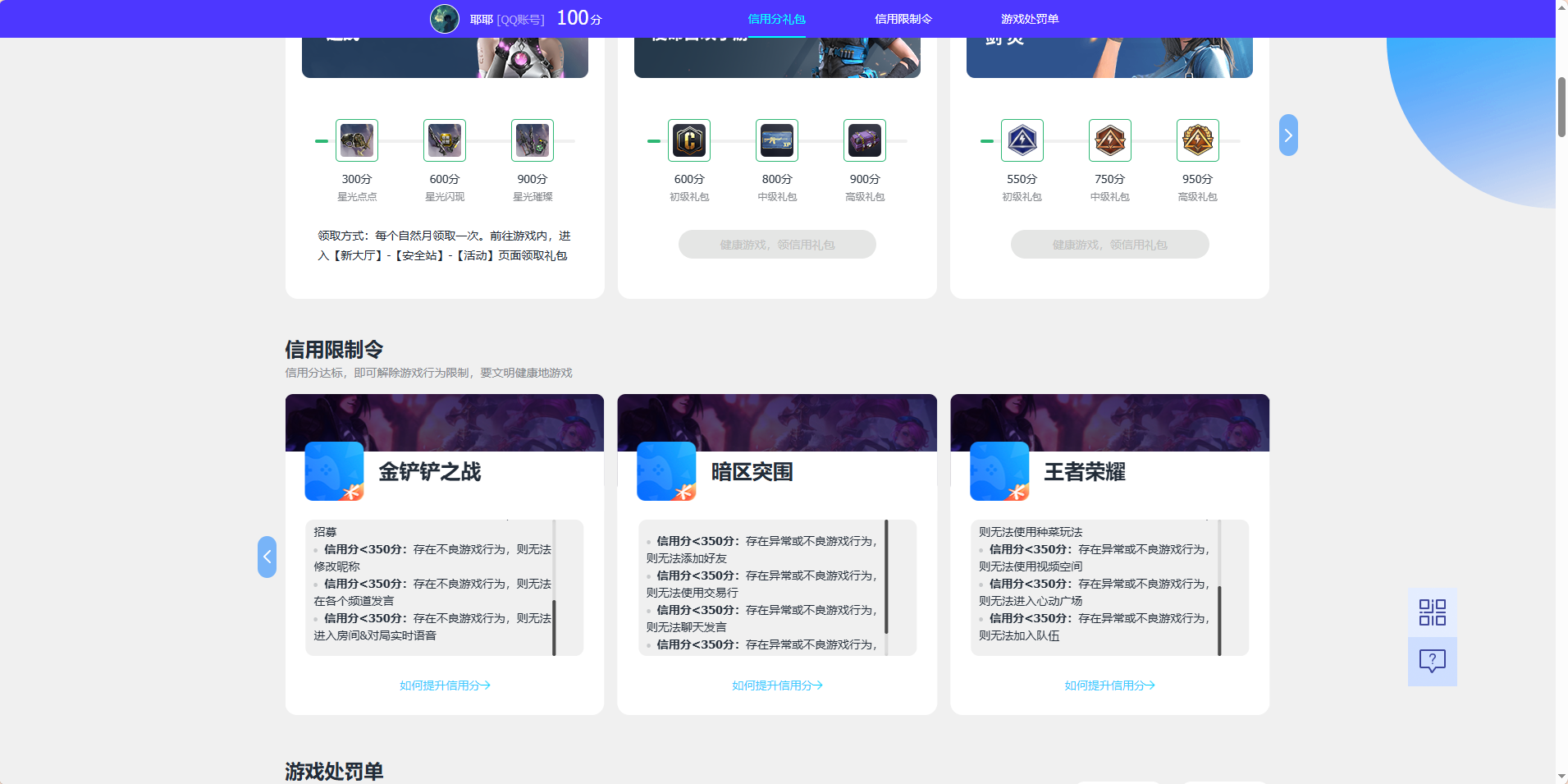Open the 信用限制令 tab
The image size is (1568, 784).
903,19
